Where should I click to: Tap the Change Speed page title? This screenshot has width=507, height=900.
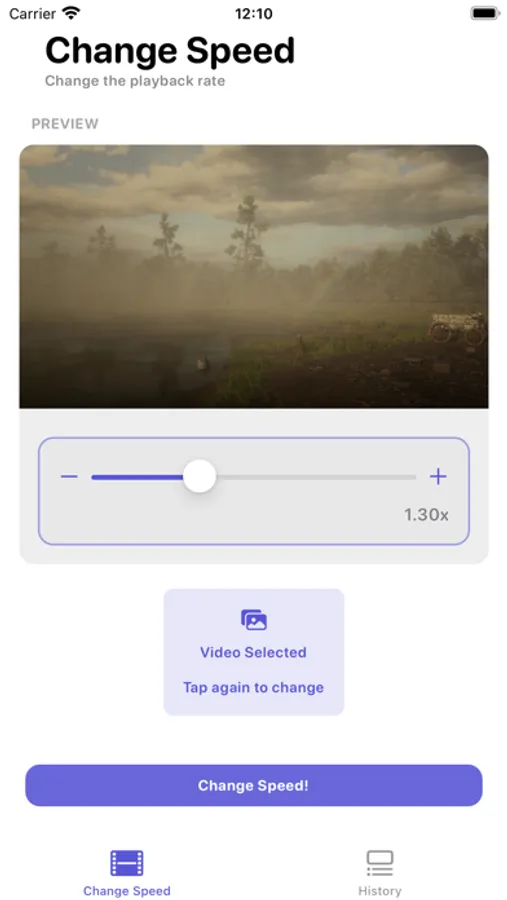[170, 51]
